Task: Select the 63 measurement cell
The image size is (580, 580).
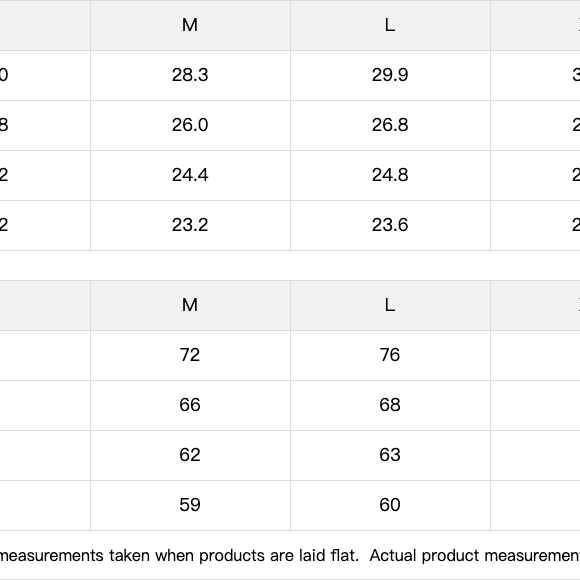Action: [390, 455]
